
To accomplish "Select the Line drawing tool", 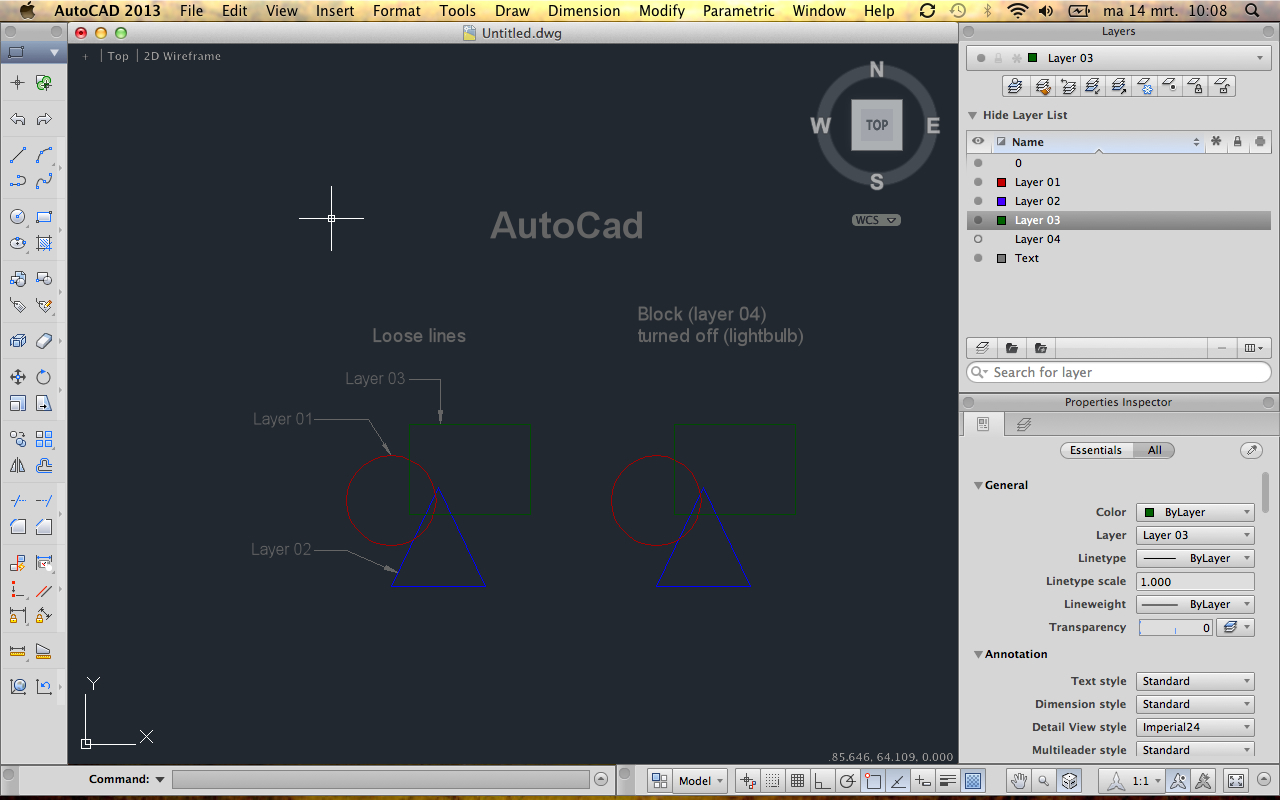I will point(18,155).
